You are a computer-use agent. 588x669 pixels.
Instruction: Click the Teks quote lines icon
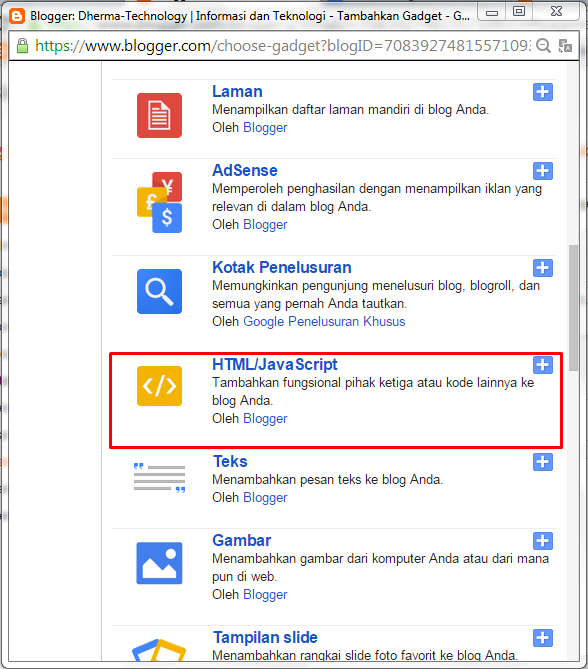[159, 477]
